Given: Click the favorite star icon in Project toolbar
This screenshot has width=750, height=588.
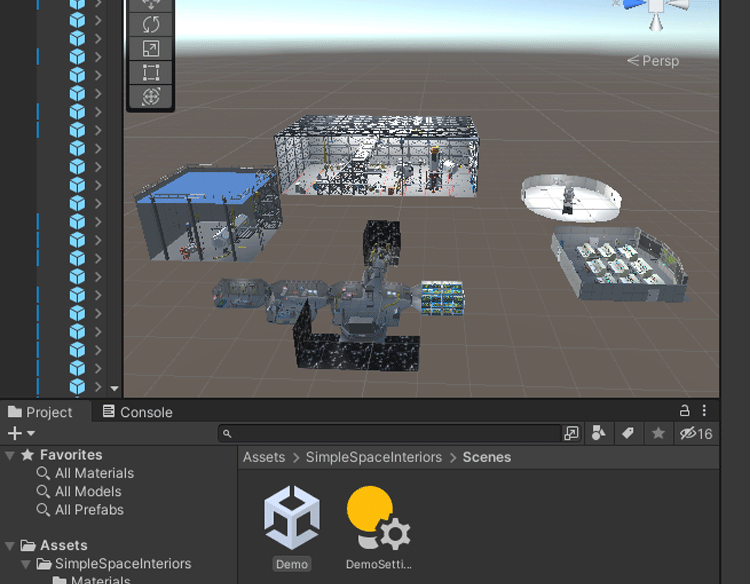Looking at the screenshot, I should tap(658, 433).
